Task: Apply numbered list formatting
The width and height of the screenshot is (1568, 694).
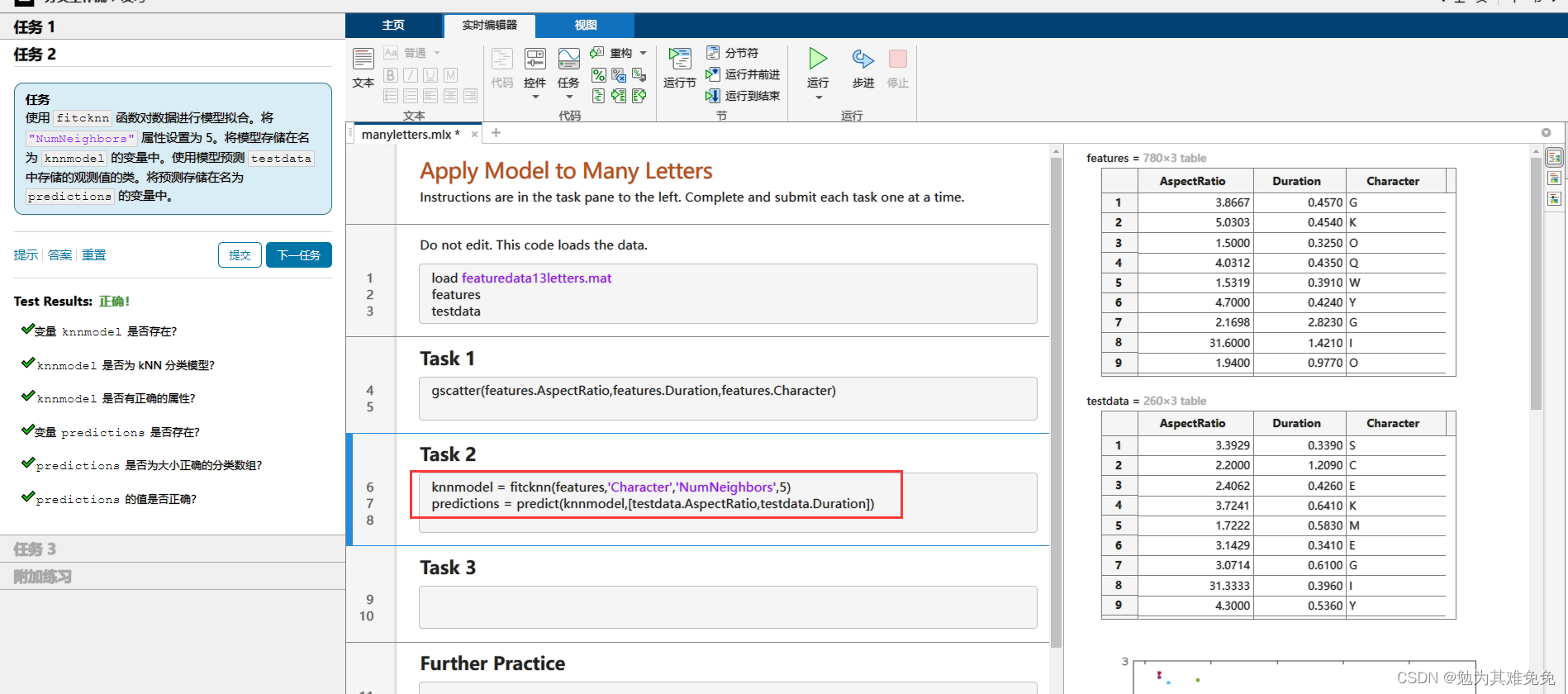Action: click(x=411, y=96)
